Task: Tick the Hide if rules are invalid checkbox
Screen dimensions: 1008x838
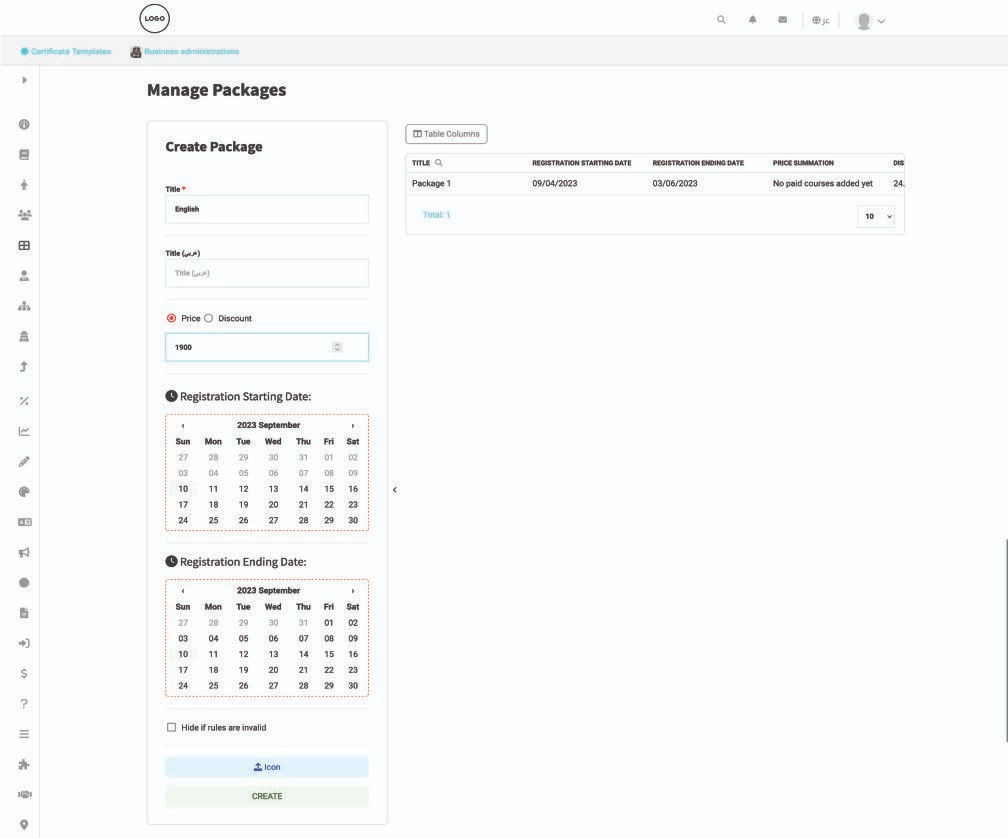Action: pyautogui.click(x=171, y=727)
